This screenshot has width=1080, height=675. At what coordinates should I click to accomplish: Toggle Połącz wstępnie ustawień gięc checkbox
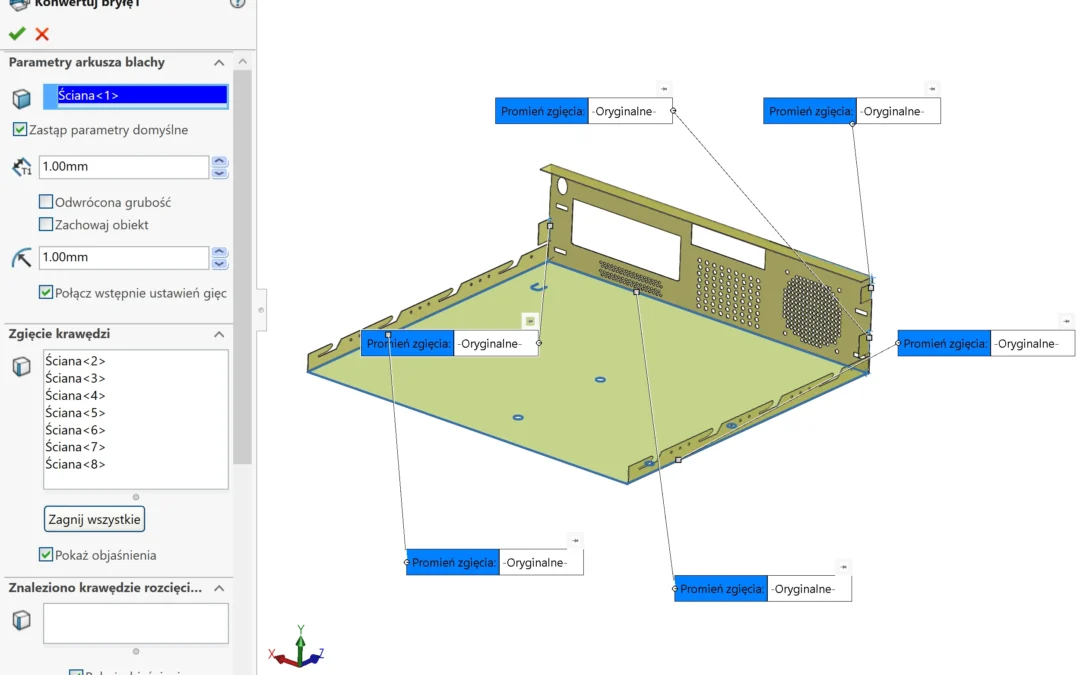point(45,293)
